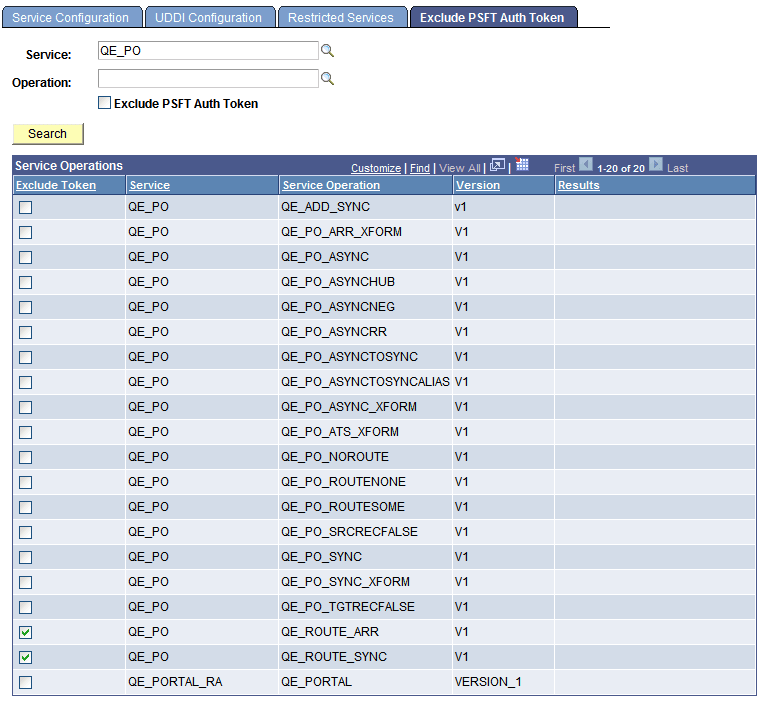779x711 pixels.
Task: Focus the Service input field
Action: tap(208, 51)
